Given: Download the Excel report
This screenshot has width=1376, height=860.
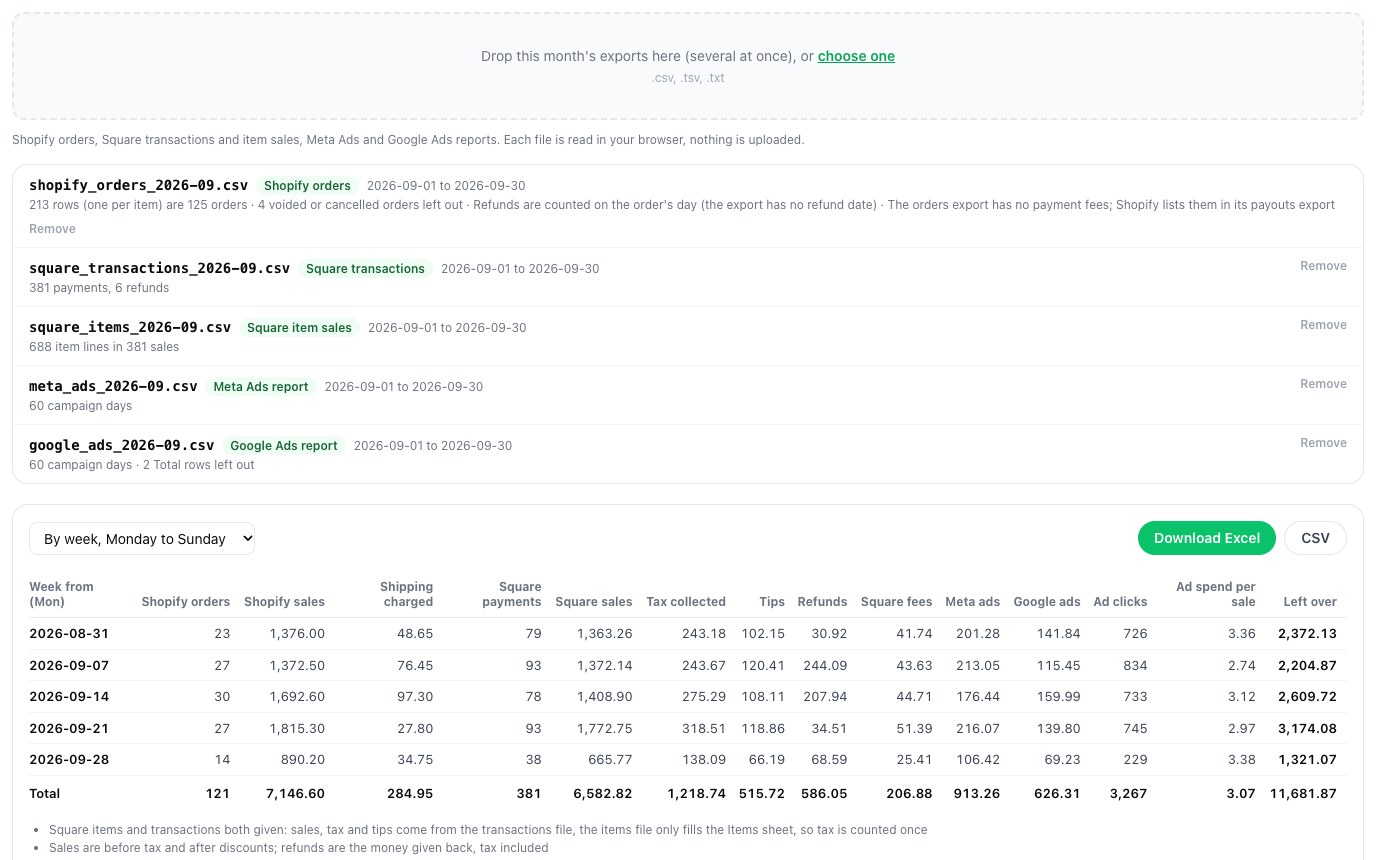Looking at the screenshot, I should [x=1207, y=538].
